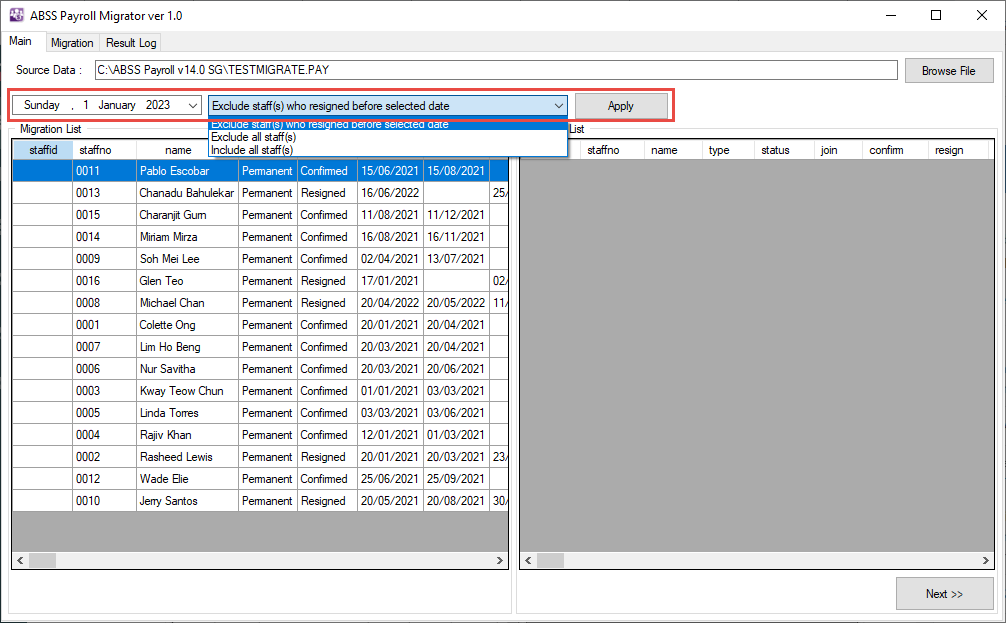
Task: Select highlighted 'Exclude staff(s) who resigned' list option
Action: point(388,124)
